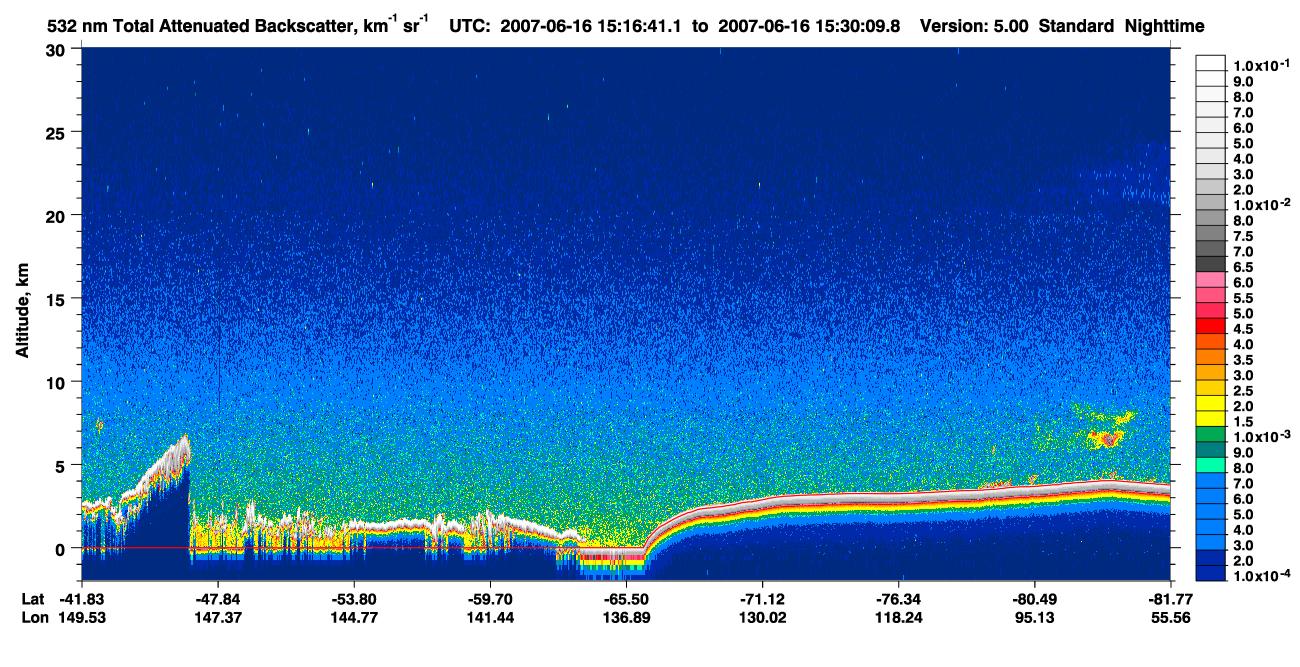Pick the dark gray swatch beside 6.5
1300x667 pixels.
tap(1211, 263)
